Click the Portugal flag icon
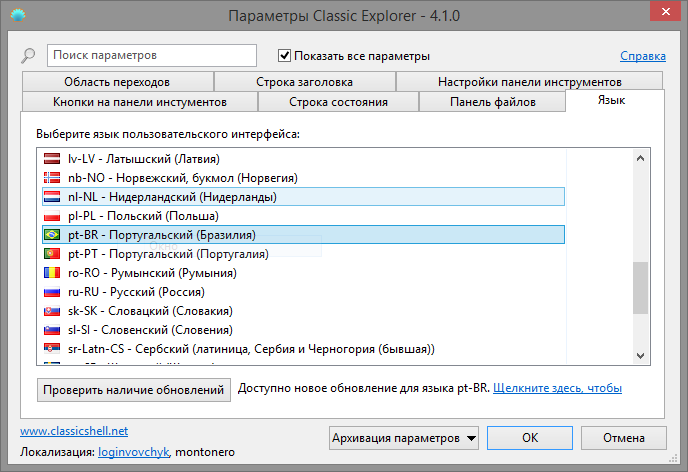This screenshot has height=472, width=688. point(53,254)
